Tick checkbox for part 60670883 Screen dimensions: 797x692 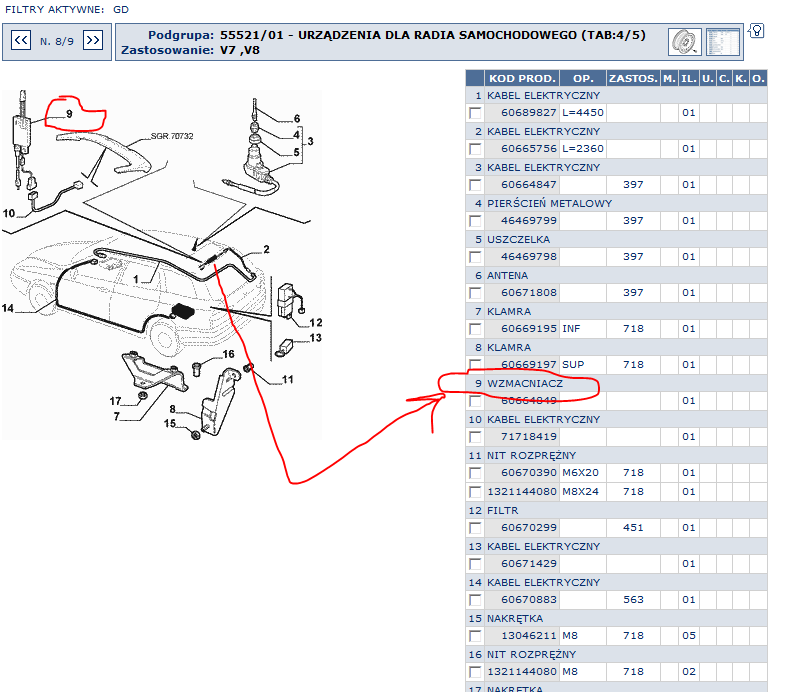475,600
